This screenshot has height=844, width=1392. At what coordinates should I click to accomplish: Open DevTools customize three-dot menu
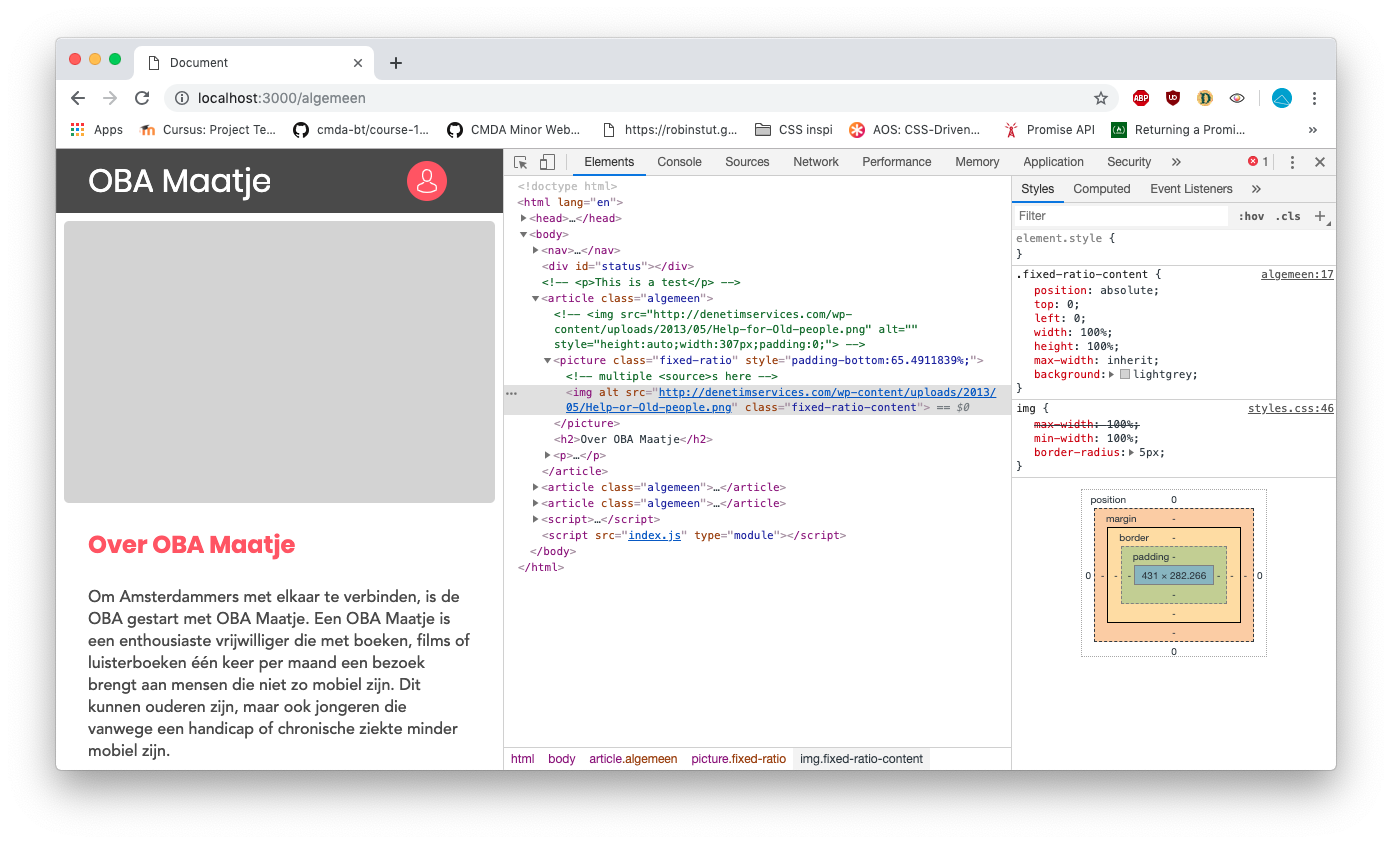pyautogui.click(x=1292, y=162)
